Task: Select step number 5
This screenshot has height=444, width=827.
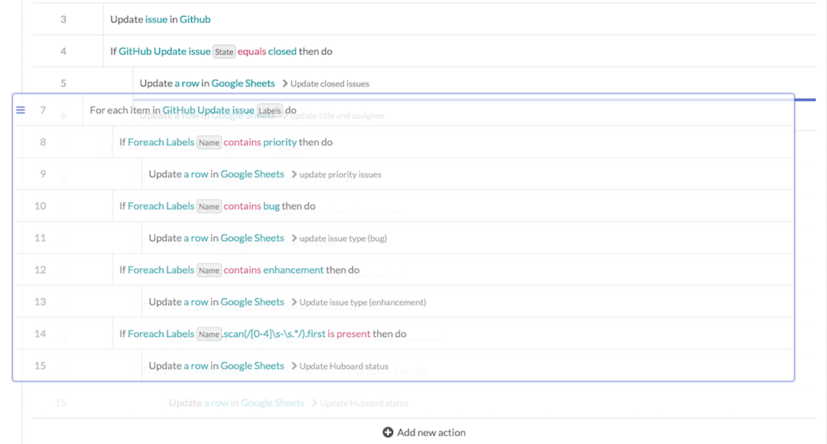Action: (63, 83)
